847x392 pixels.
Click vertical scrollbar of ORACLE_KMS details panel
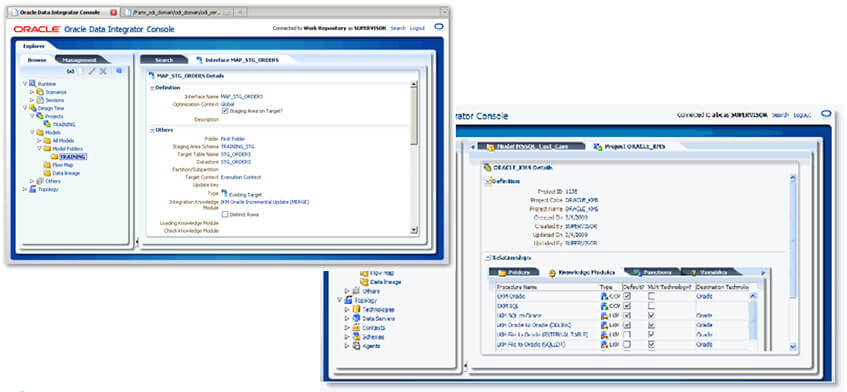pyautogui.click(x=793, y=263)
